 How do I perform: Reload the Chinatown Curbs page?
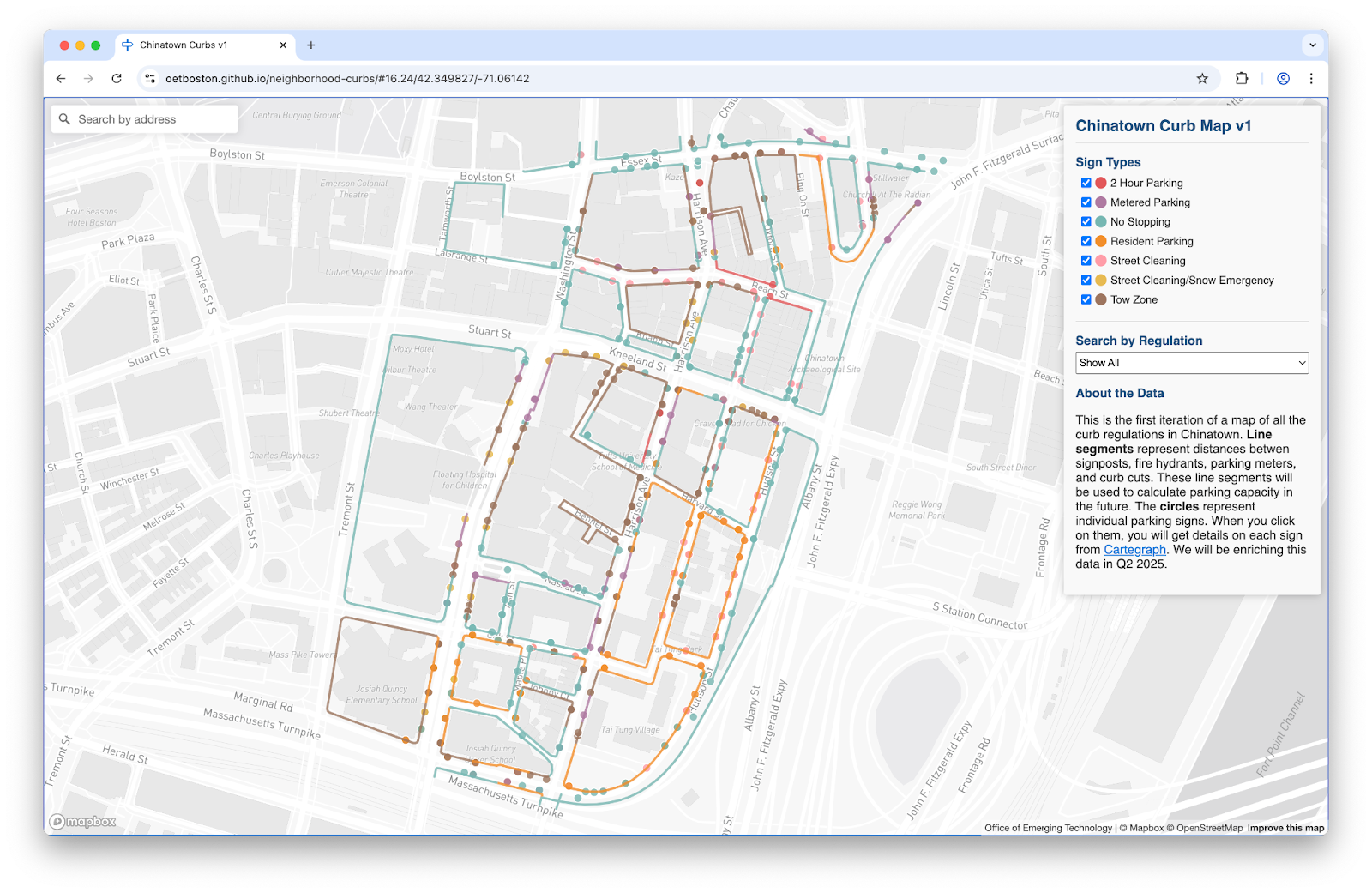(117, 78)
